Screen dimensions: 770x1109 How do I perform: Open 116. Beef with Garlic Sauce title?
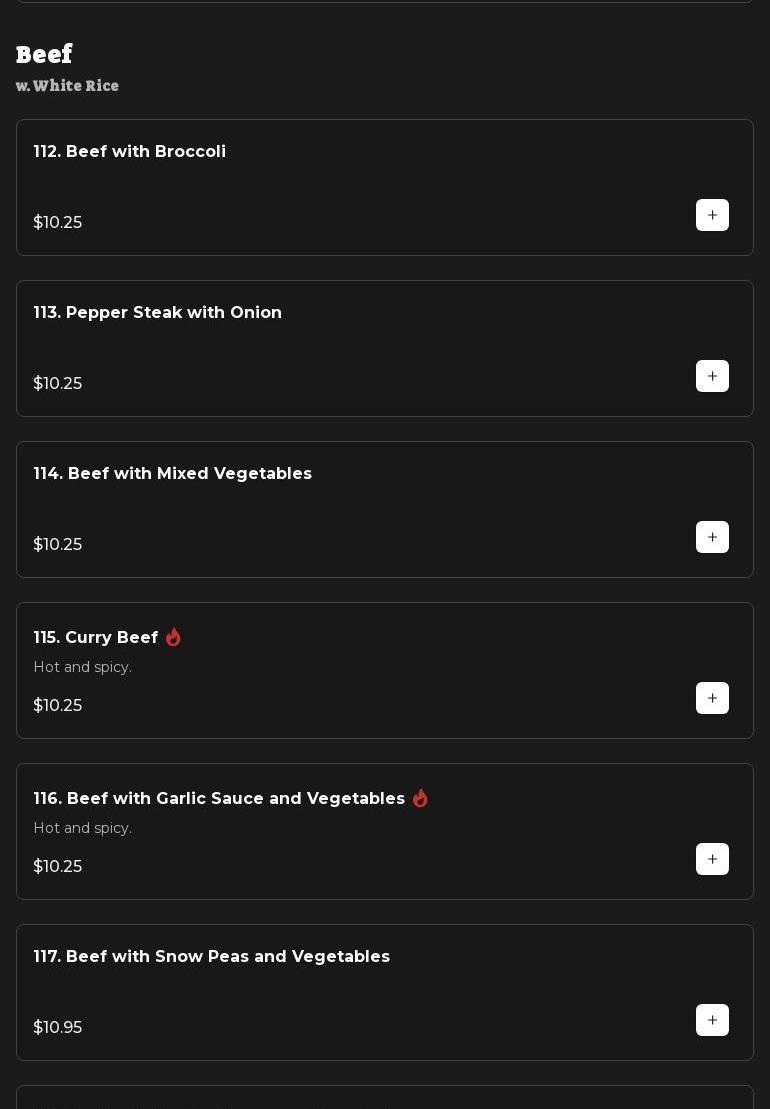click(x=219, y=799)
